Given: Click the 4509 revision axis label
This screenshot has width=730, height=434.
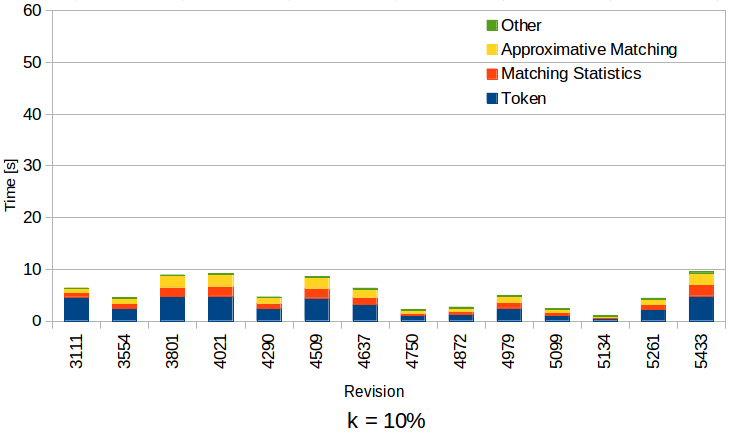Looking at the screenshot, I should [318, 355].
